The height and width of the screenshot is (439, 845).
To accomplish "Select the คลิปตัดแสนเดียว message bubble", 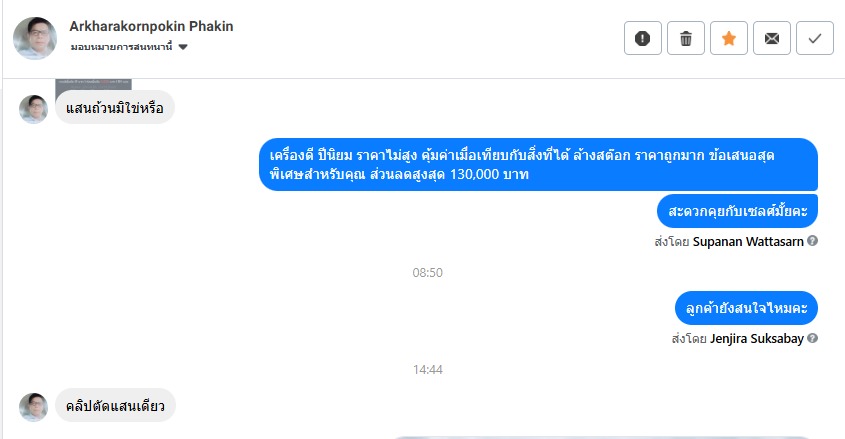I will pos(115,405).
